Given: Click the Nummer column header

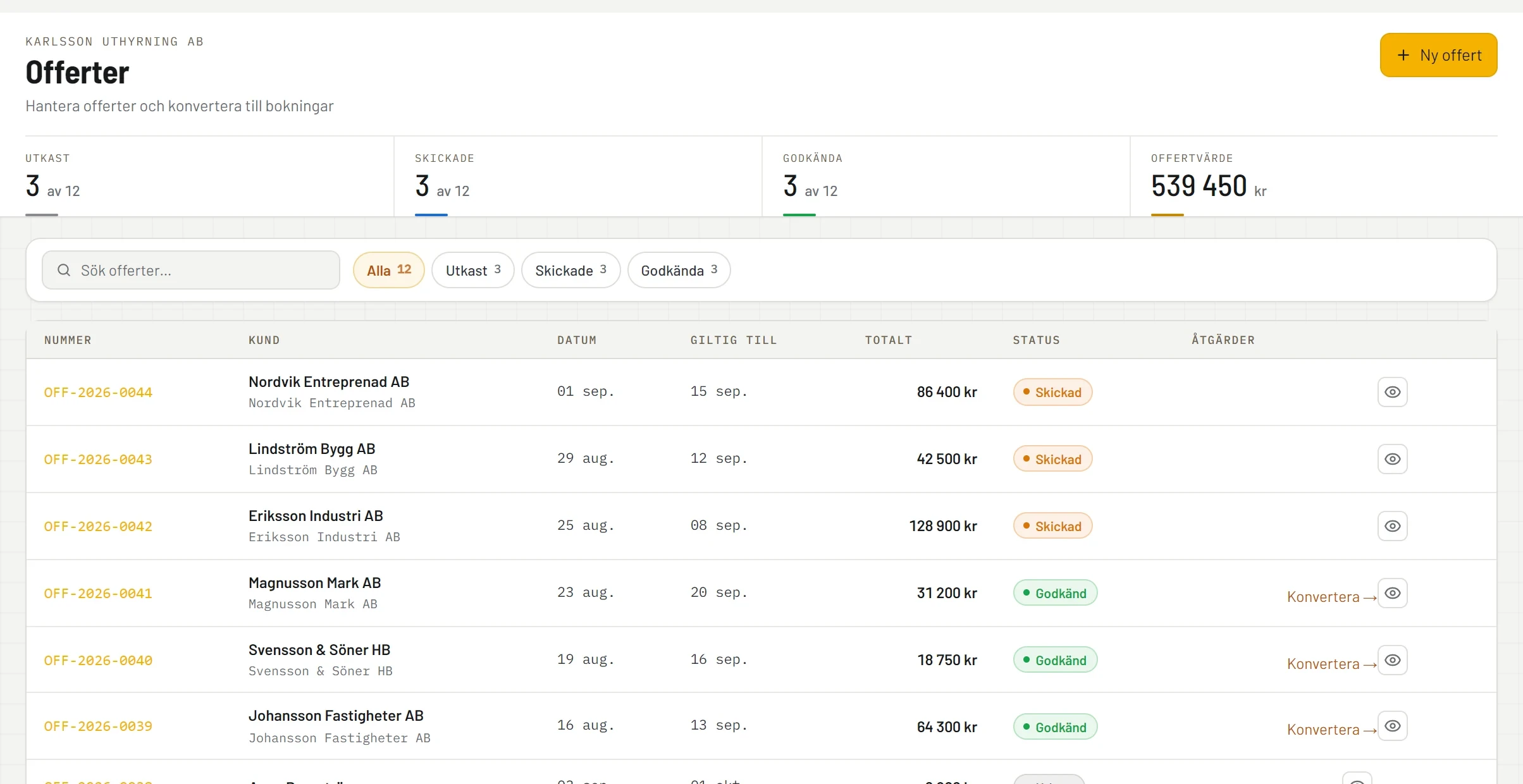Looking at the screenshot, I should point(68,340).
